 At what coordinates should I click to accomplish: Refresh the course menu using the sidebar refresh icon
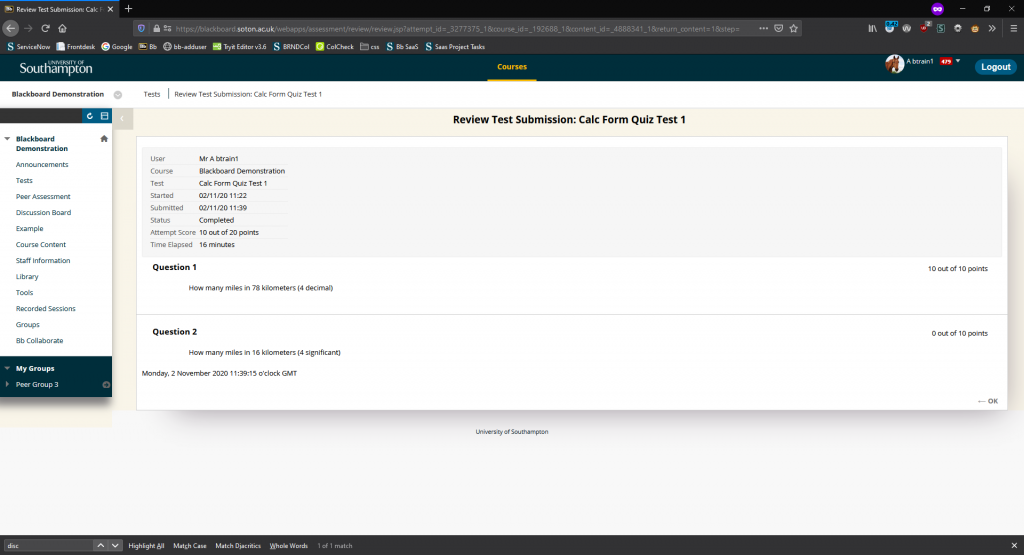89,116
